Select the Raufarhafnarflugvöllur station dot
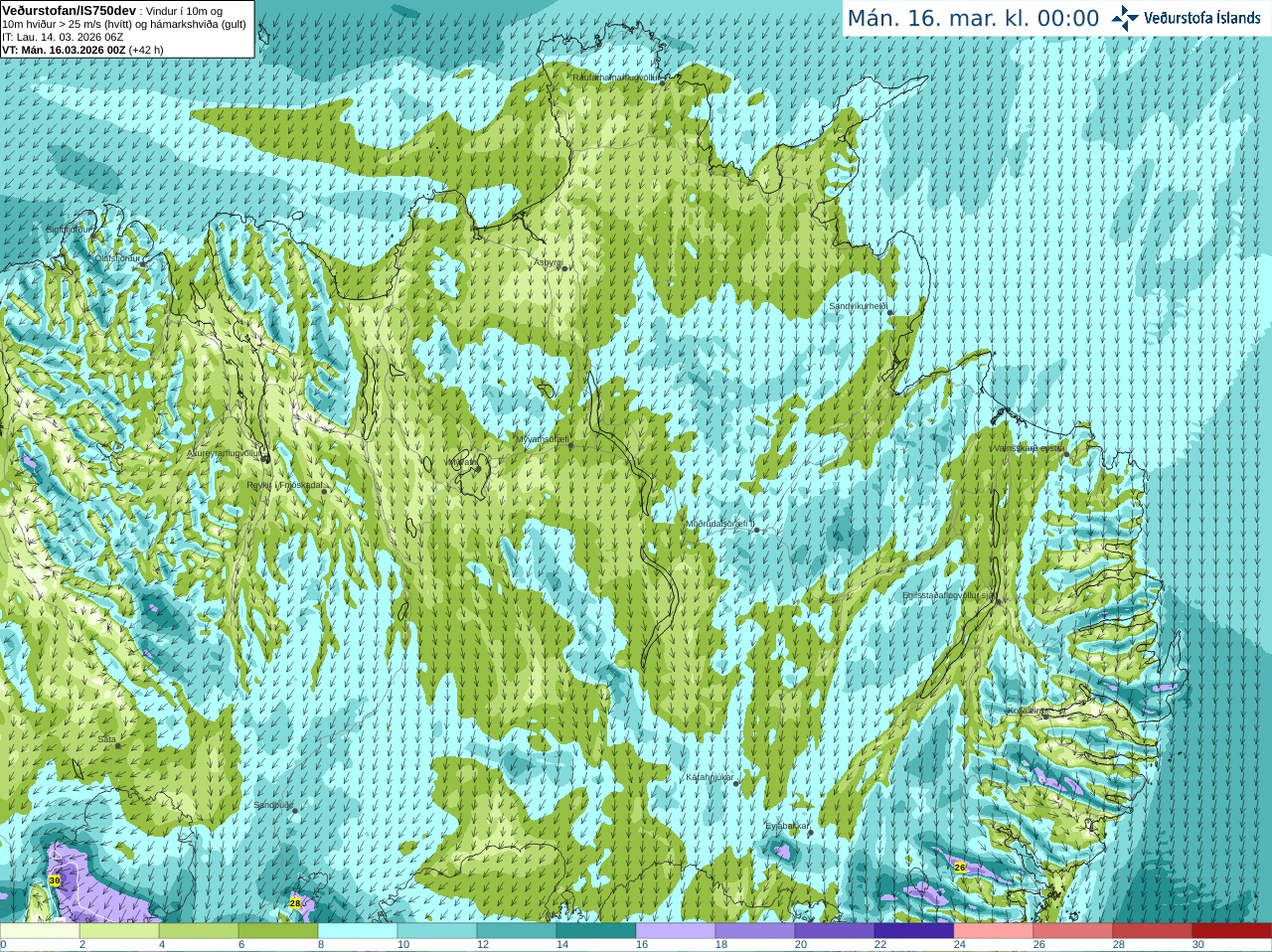The width and height of the screenshot is (1272, 952). pos(663,82)
